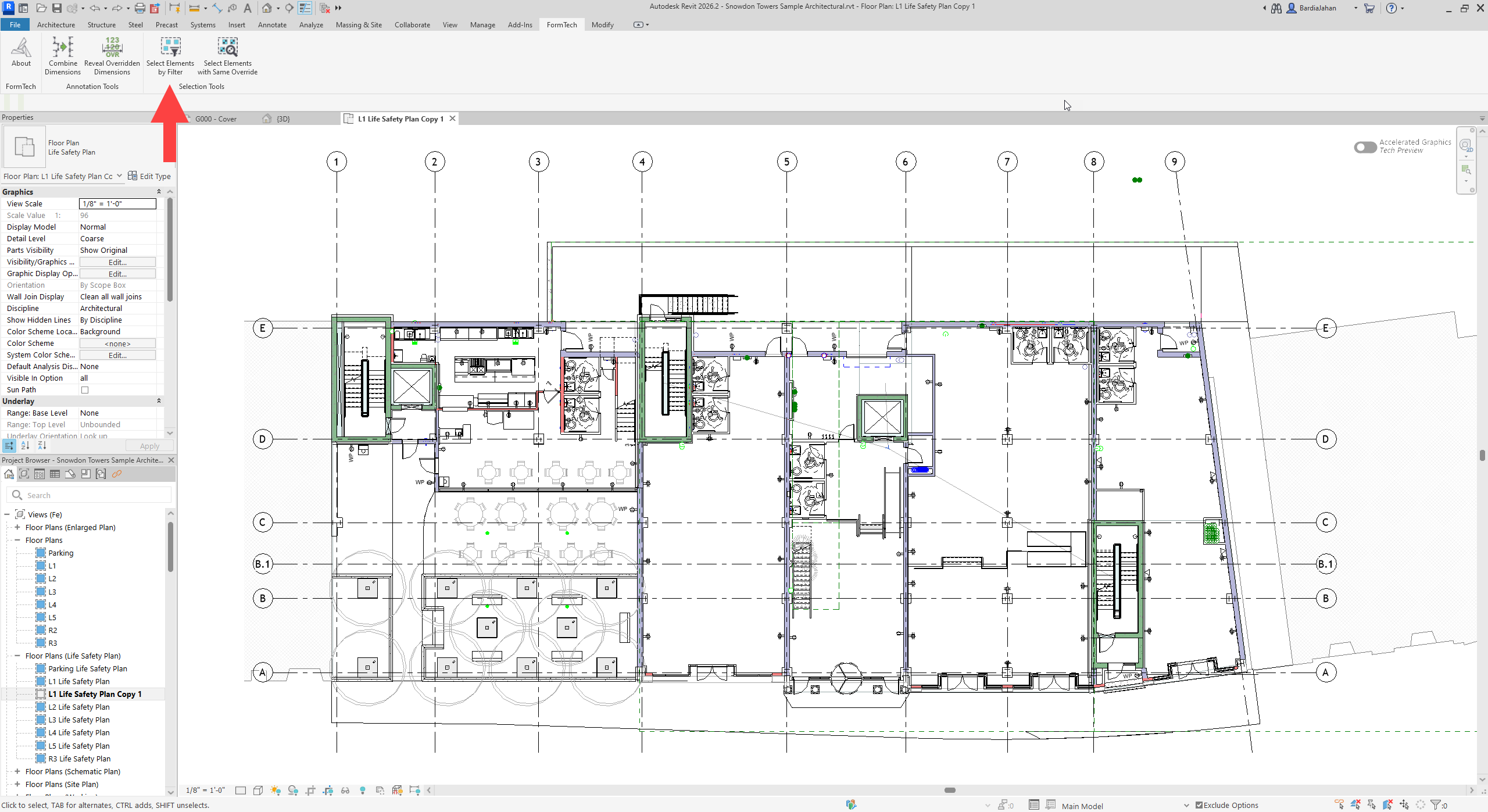Image resolution: width=1488 pixels, height=812 pixels.
Task: Click Temporary Hide/Isolate sunglasses icon
Action: coord(345,790)
